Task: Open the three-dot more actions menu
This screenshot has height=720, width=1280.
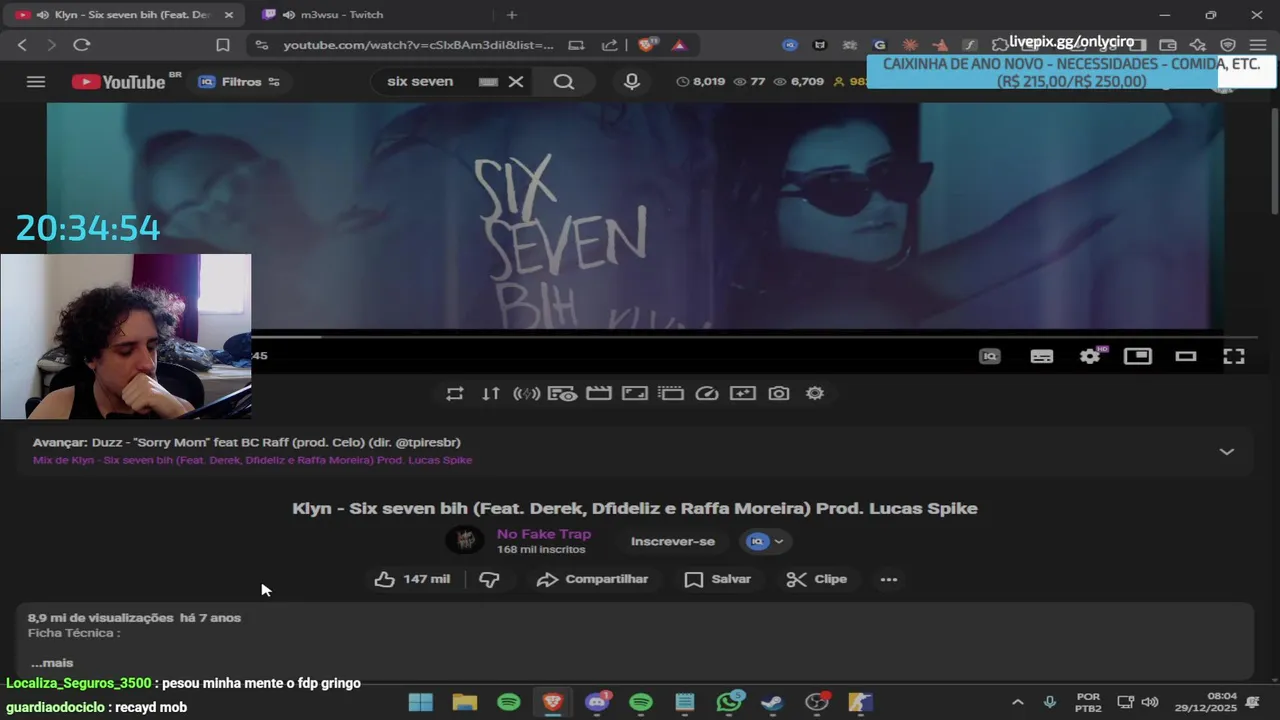Action: [x=889, y=579]
